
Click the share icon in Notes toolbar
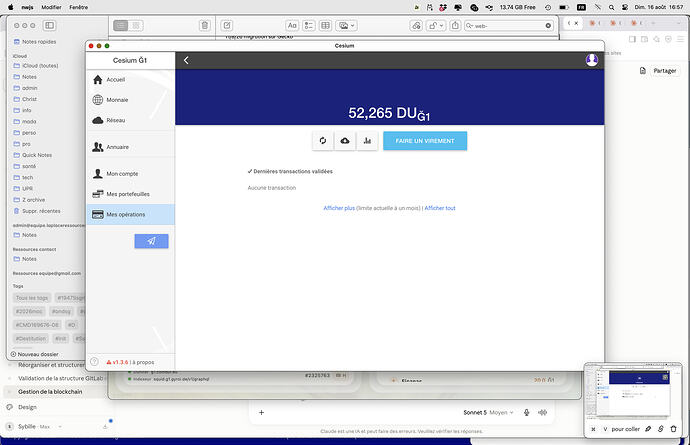455,26
